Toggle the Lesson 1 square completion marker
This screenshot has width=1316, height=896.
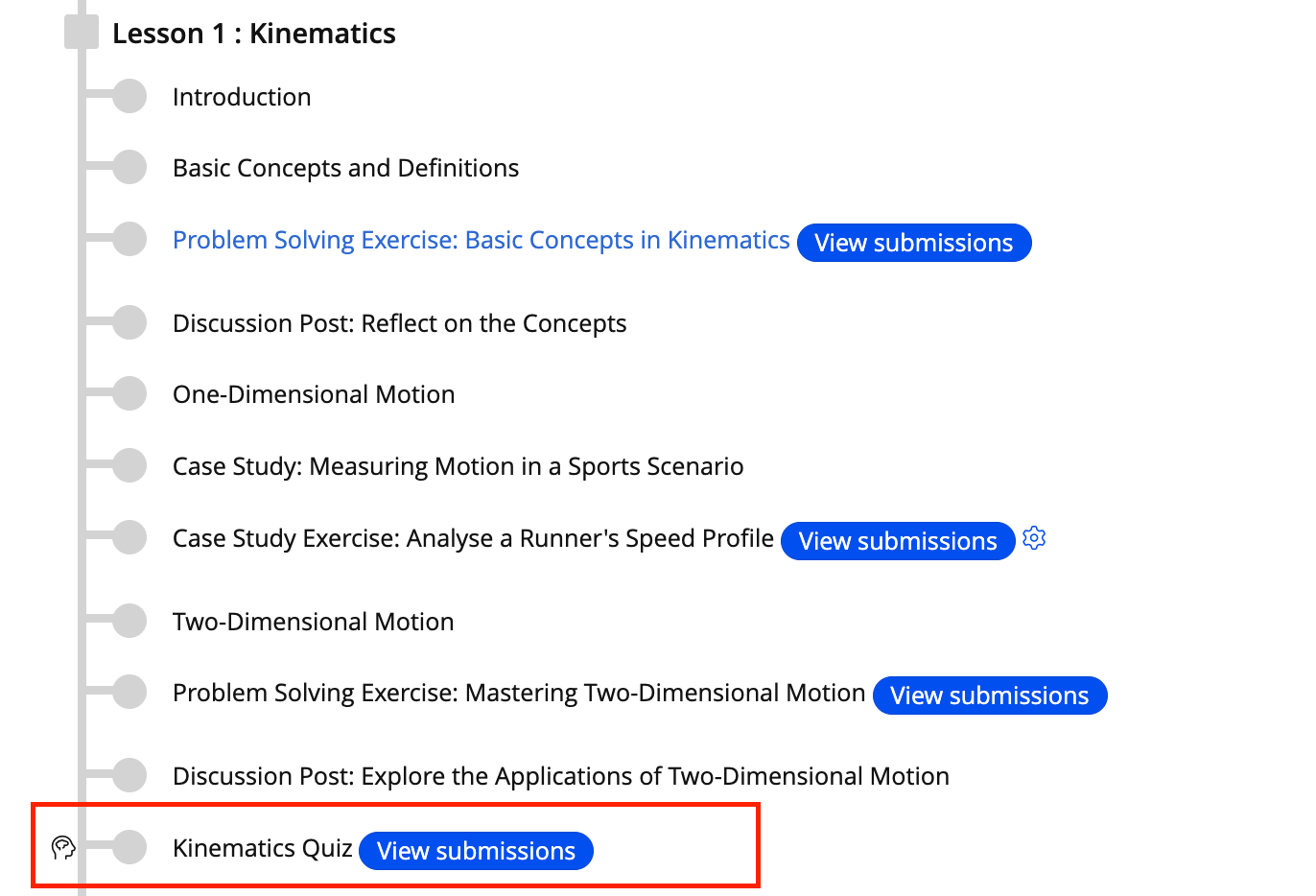coord(82,33)
